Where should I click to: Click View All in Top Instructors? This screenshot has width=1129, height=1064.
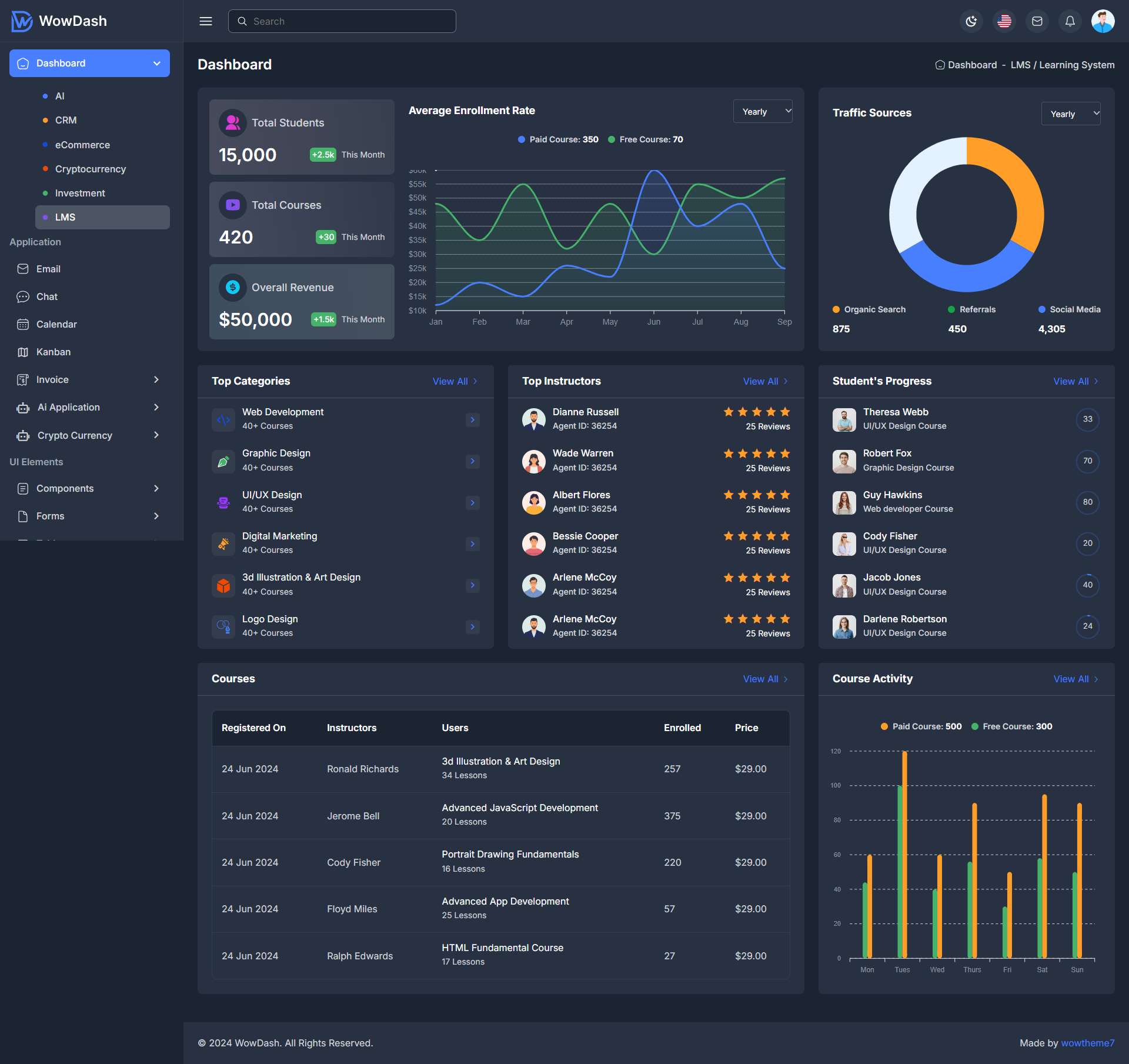pos(765,381)
